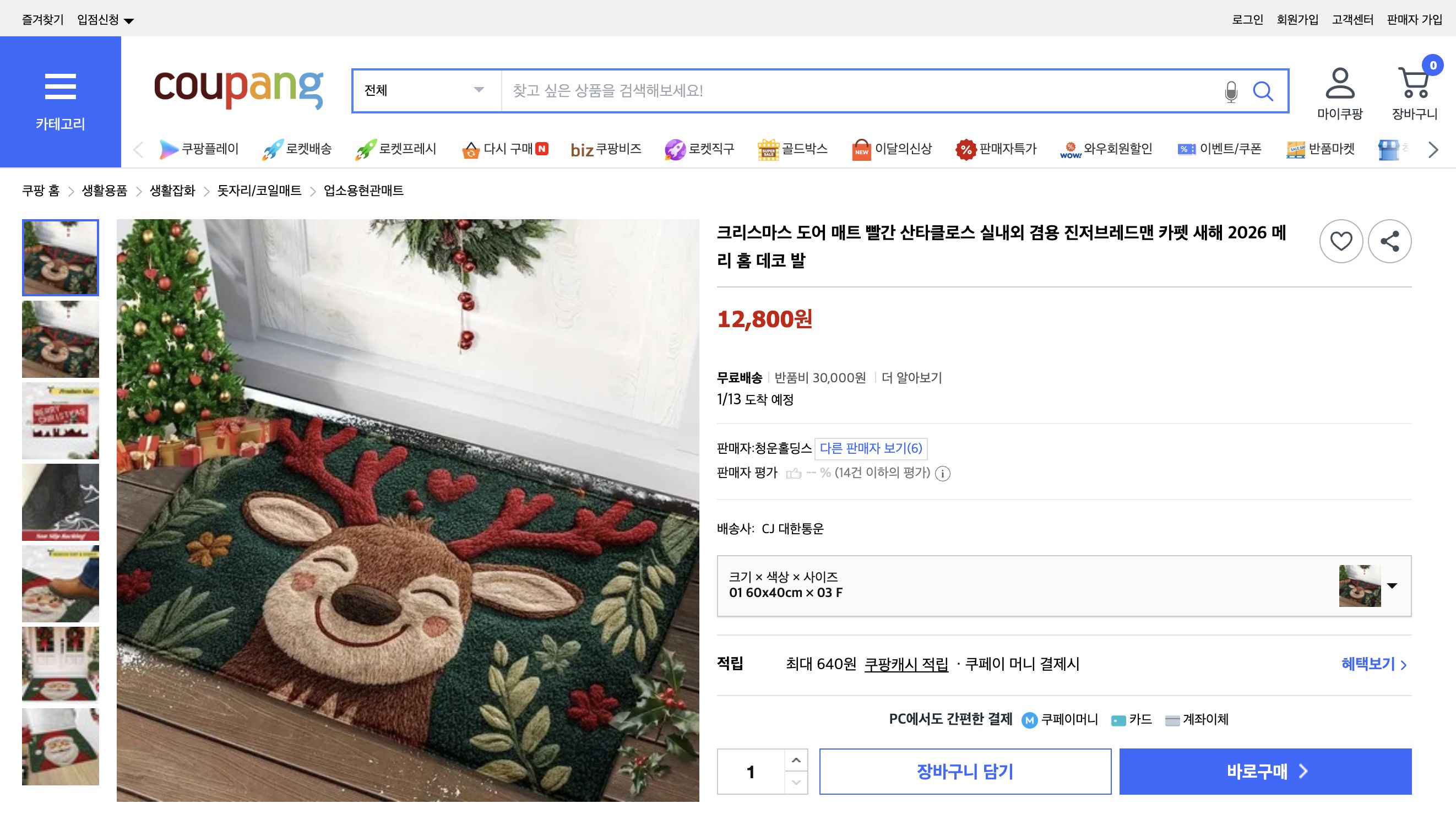Click the 장바구니 담기 button
The image size is (1456, 814).
click(965, 771)
